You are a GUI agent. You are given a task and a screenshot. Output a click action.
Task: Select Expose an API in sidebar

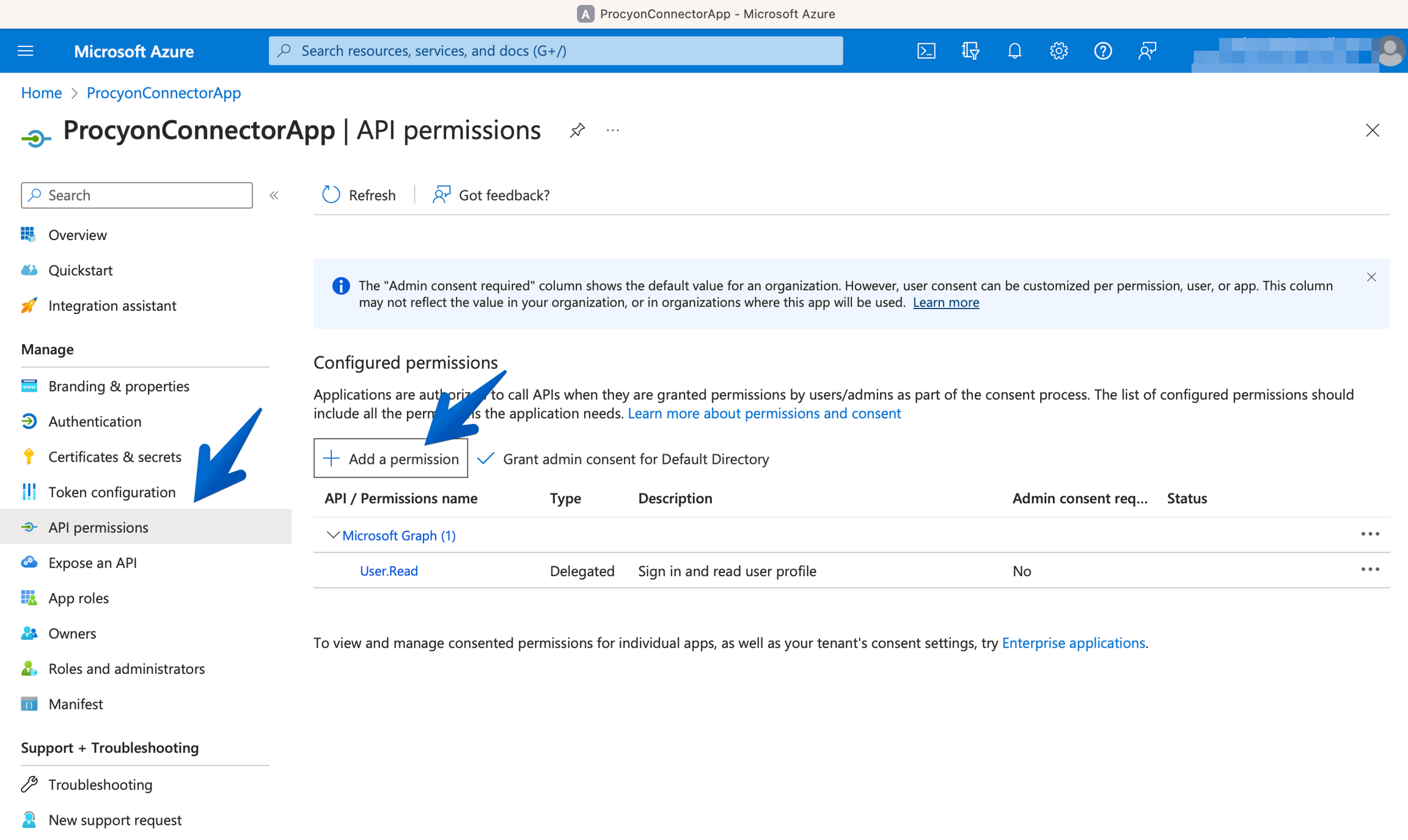[92, 563]
